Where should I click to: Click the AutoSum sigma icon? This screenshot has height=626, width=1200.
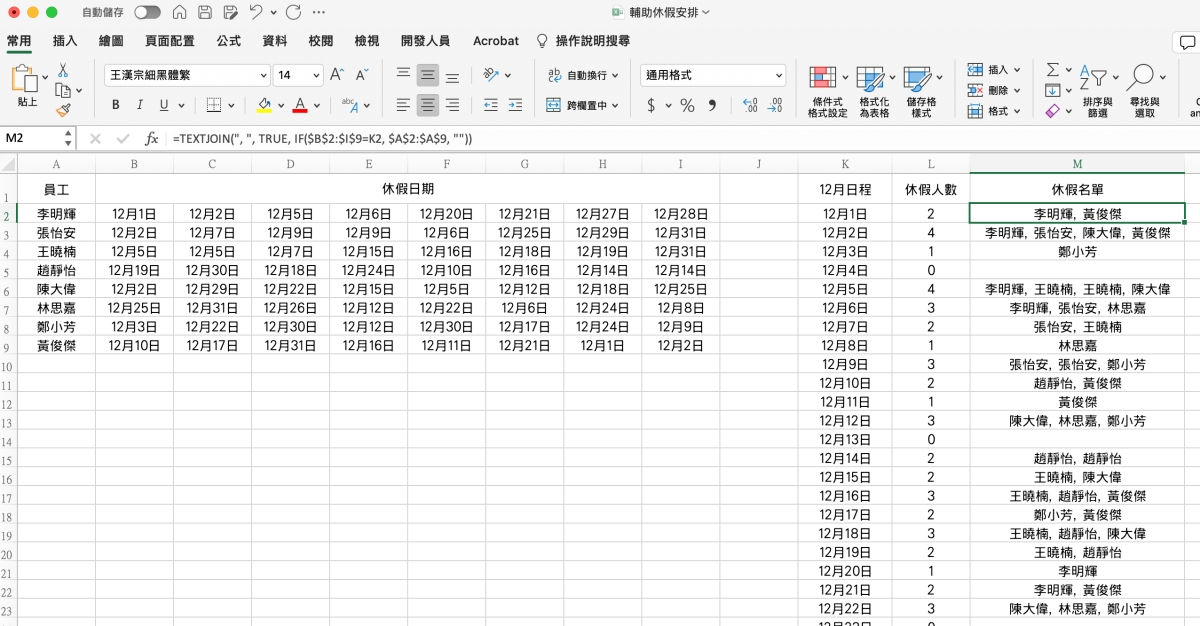(x=1052, y=70)
